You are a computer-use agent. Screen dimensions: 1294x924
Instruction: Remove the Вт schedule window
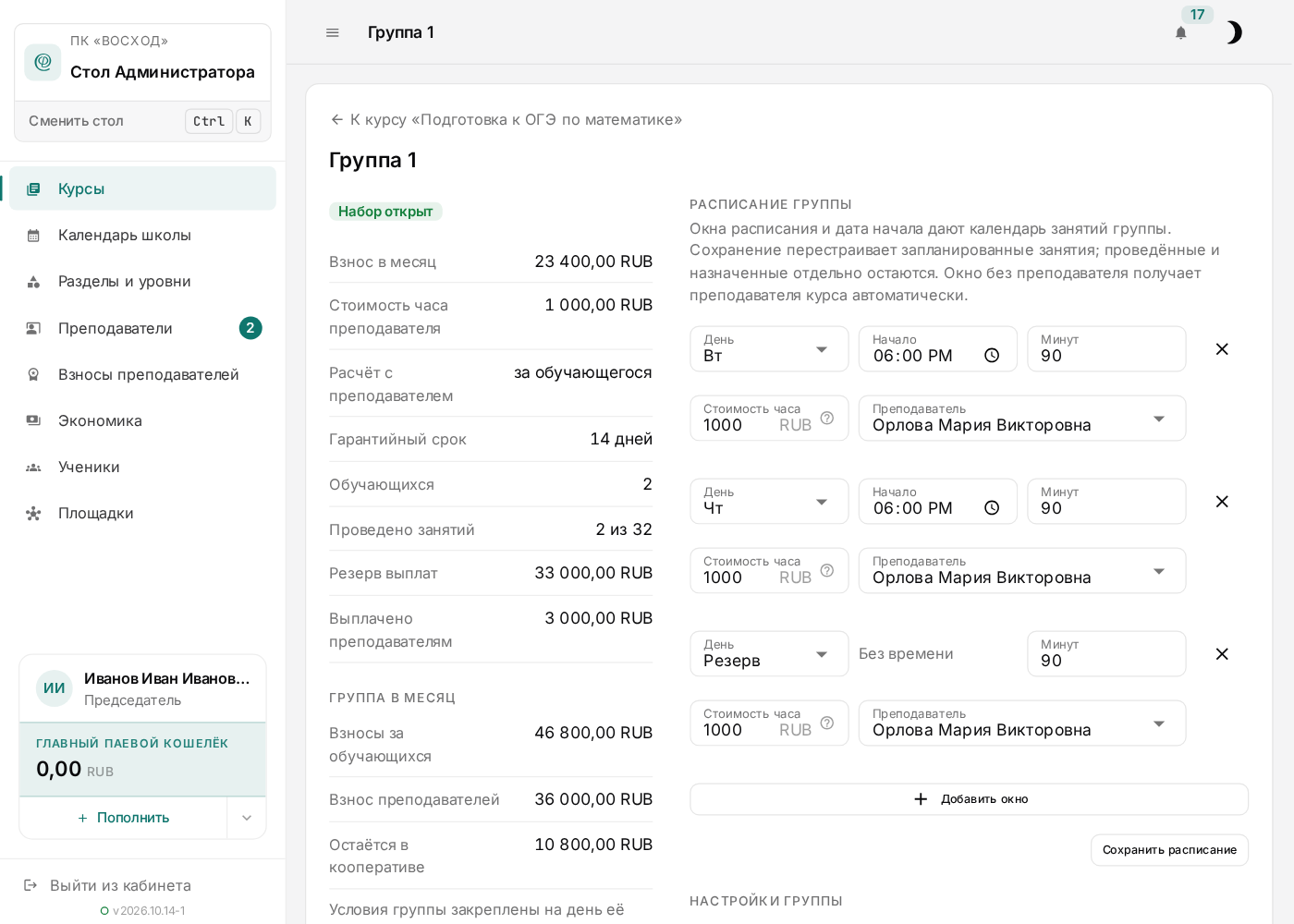pos(1222,349)
